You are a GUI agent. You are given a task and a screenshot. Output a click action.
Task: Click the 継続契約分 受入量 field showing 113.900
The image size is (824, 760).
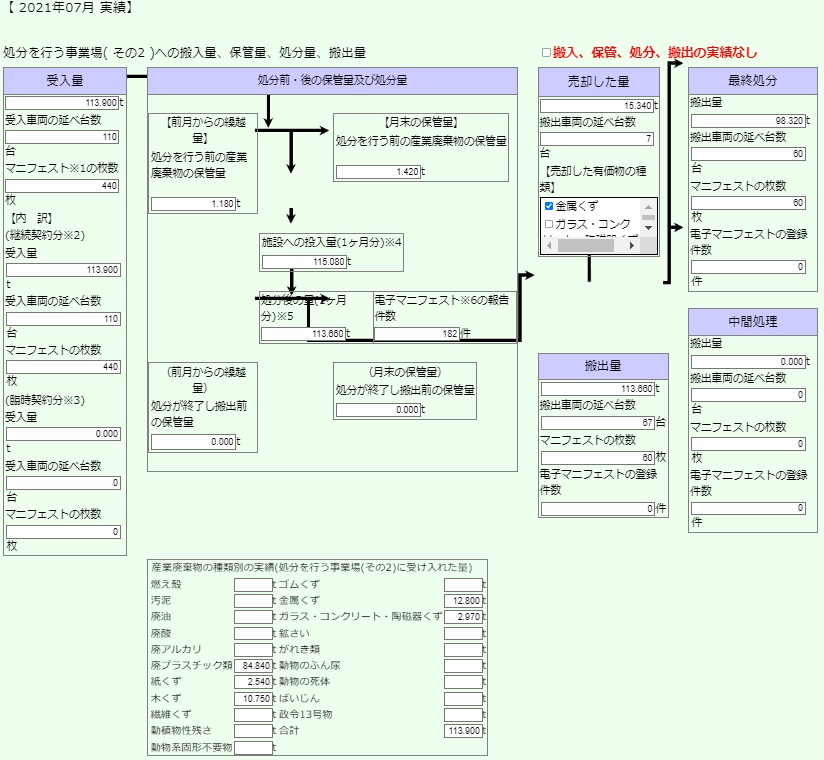click(x=63, y=270)
